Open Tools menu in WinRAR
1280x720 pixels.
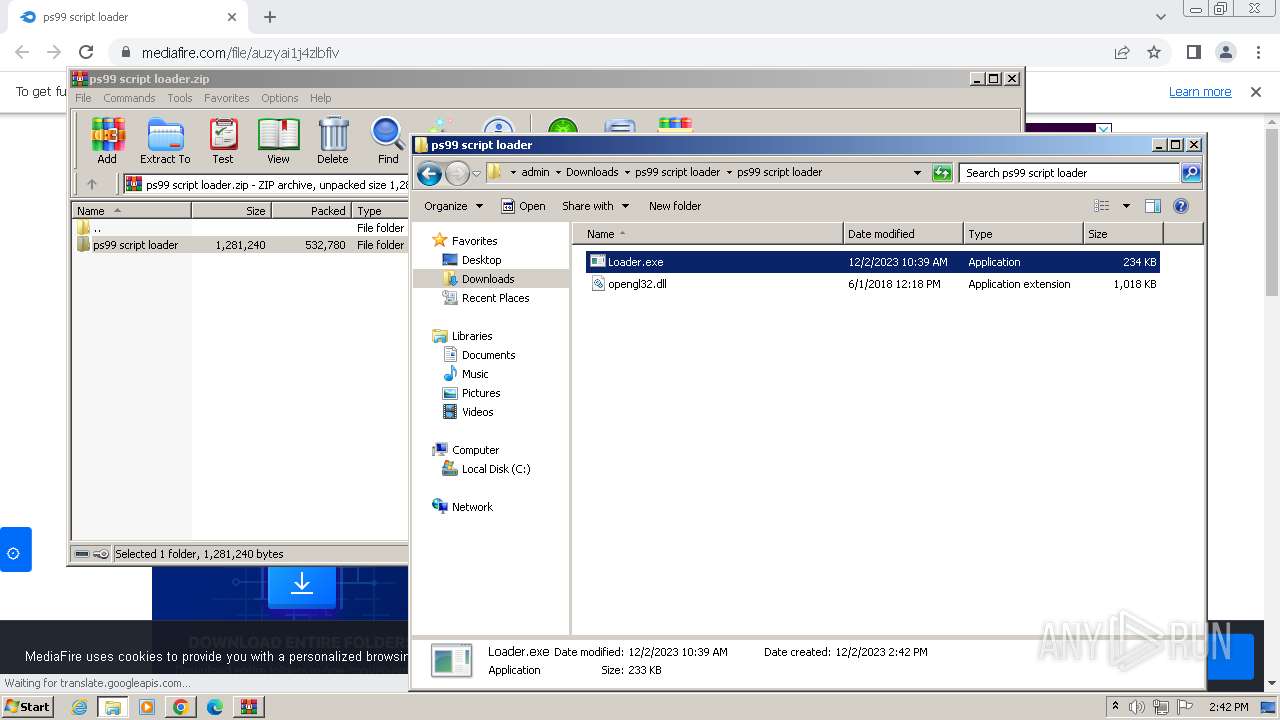[x=180, y=98]
